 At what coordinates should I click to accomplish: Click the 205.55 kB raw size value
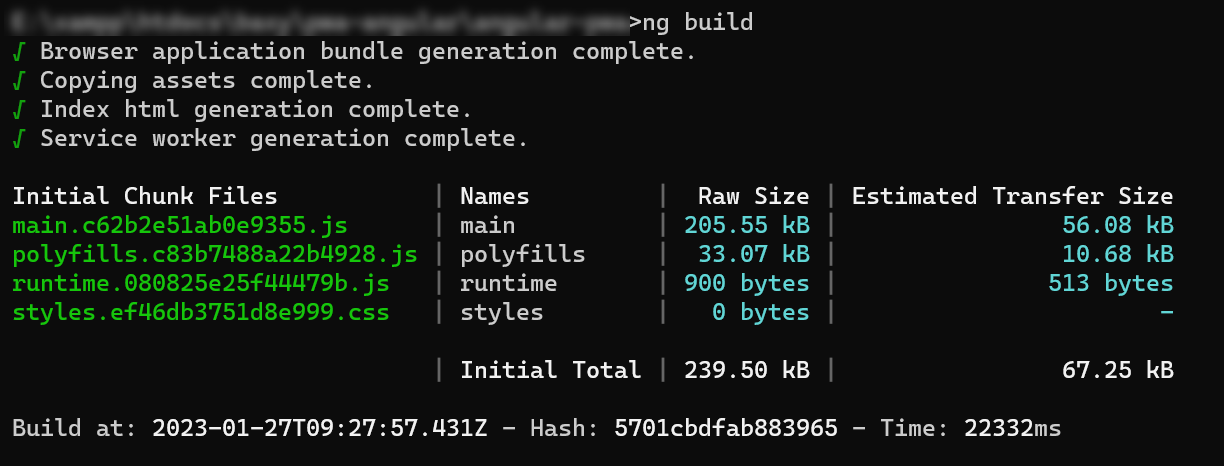coord(747,226)
